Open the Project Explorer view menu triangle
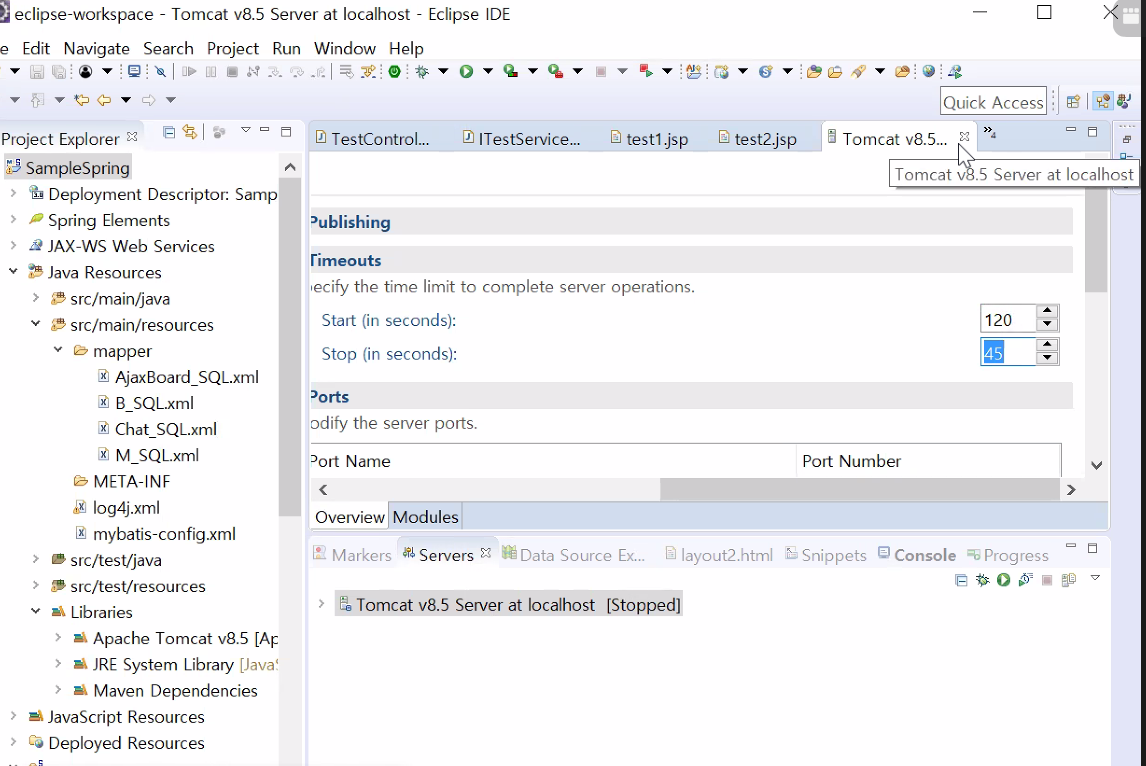1146x766 pixels. (x=246, y=130)
